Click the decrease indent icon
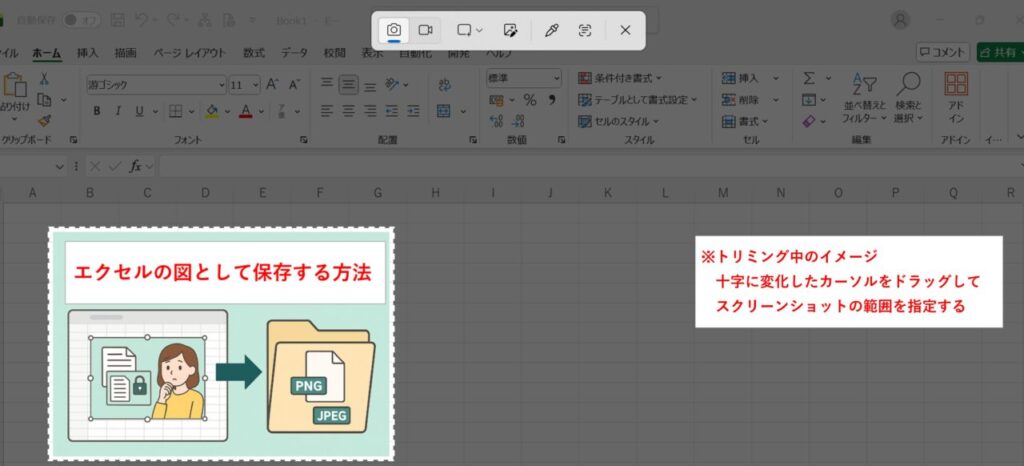1024x466 pixels. click(x=392, y=111)
